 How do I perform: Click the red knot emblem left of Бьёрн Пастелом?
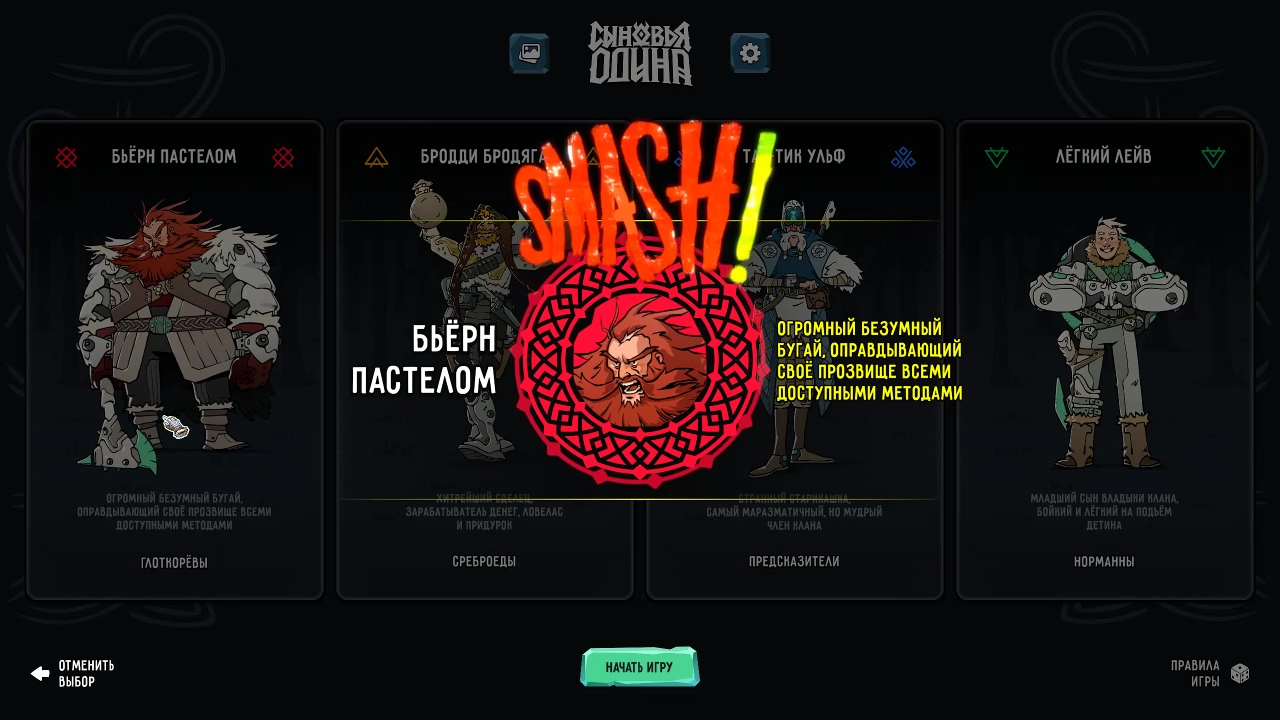tap(66, 157)
